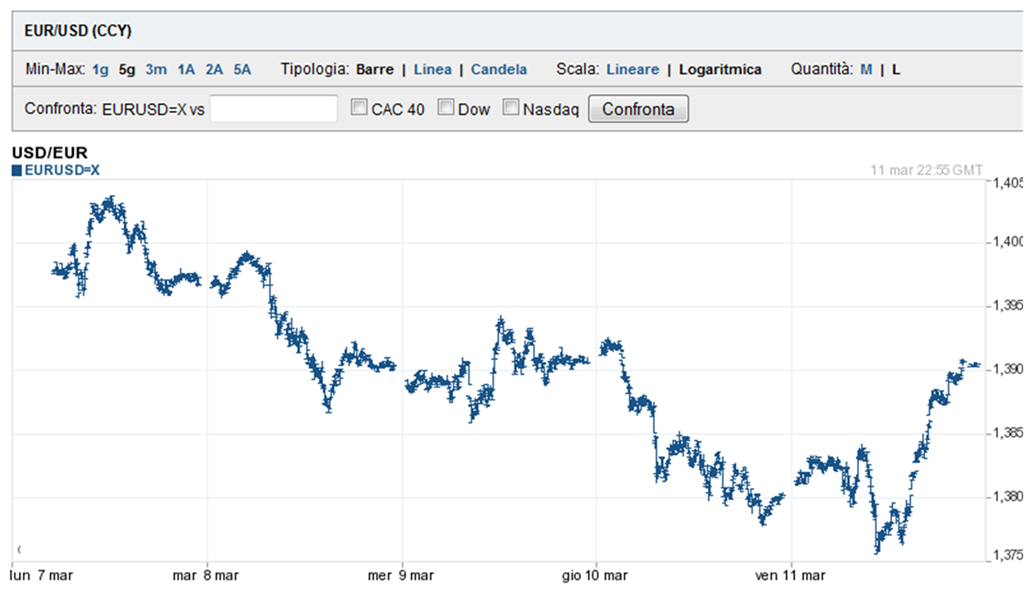Check the Dow comparison checkbox
Viewport: 1024px width, 599px height.
tap(445, 108)
